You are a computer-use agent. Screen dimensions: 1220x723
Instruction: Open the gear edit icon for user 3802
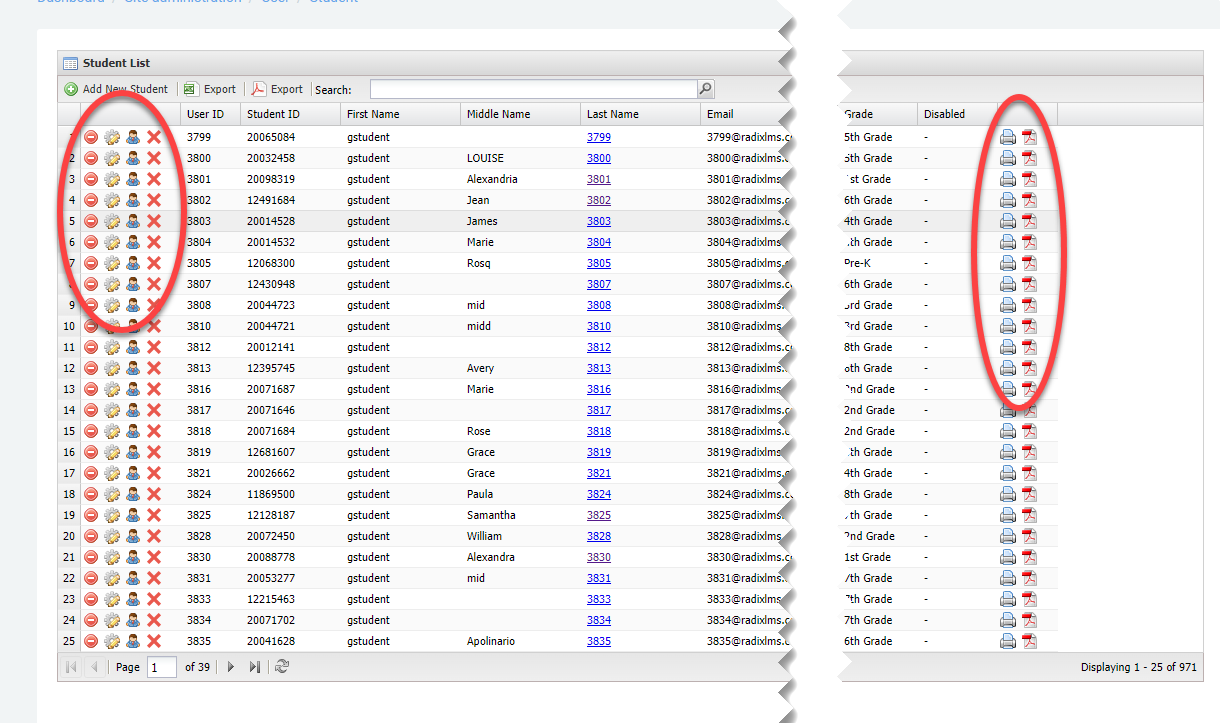pos(112,200)
